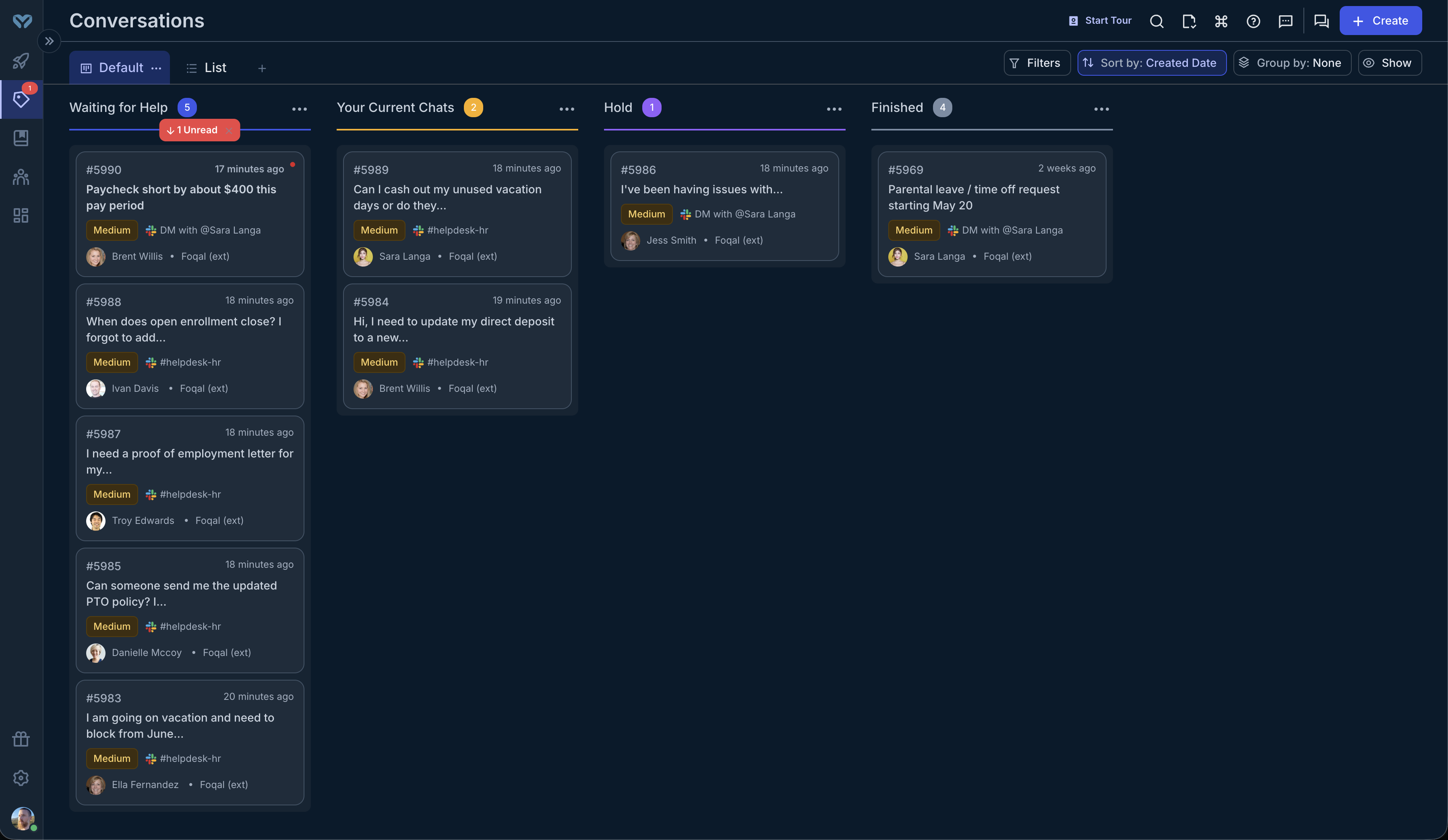The width and height of the screenshot is (1448, 840).
Task: Open the help question mark icon
Action: click(x=1253, y=21)
